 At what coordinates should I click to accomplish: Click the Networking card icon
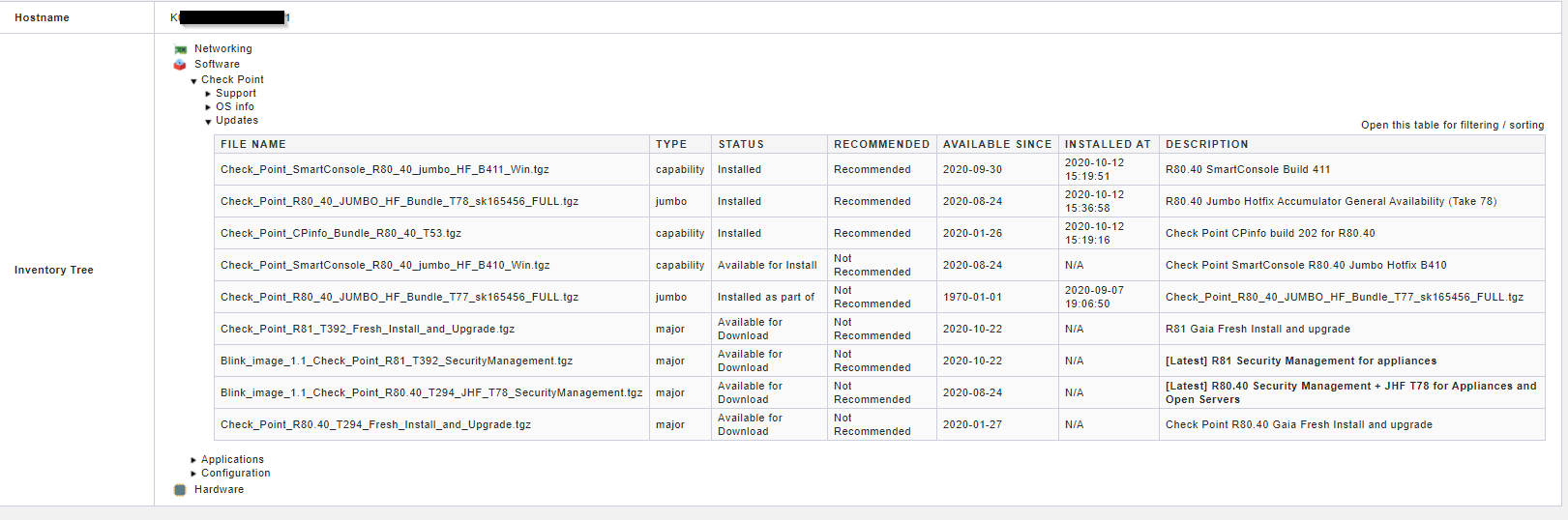click(x=180, y=49)
